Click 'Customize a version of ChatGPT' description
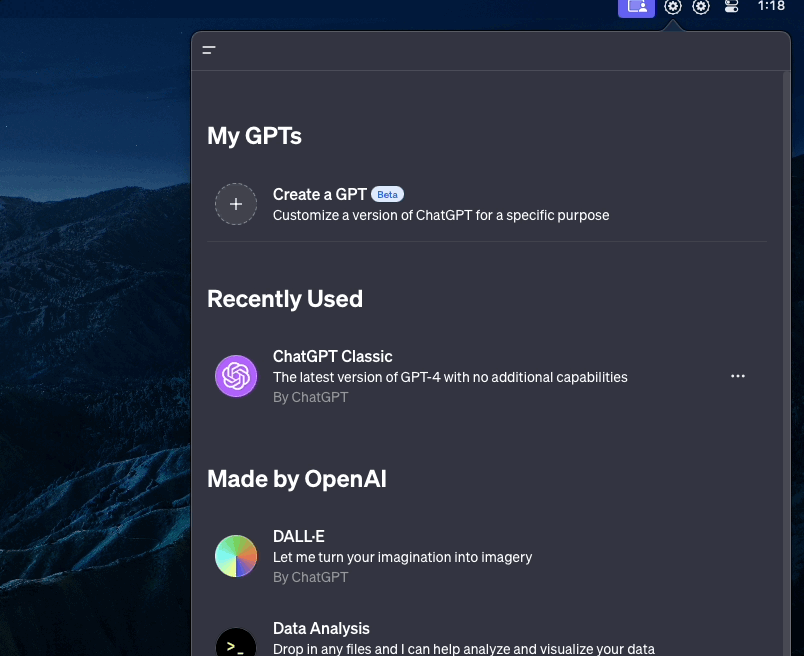Viewport: 804px width, 656px height. [441, 215]
